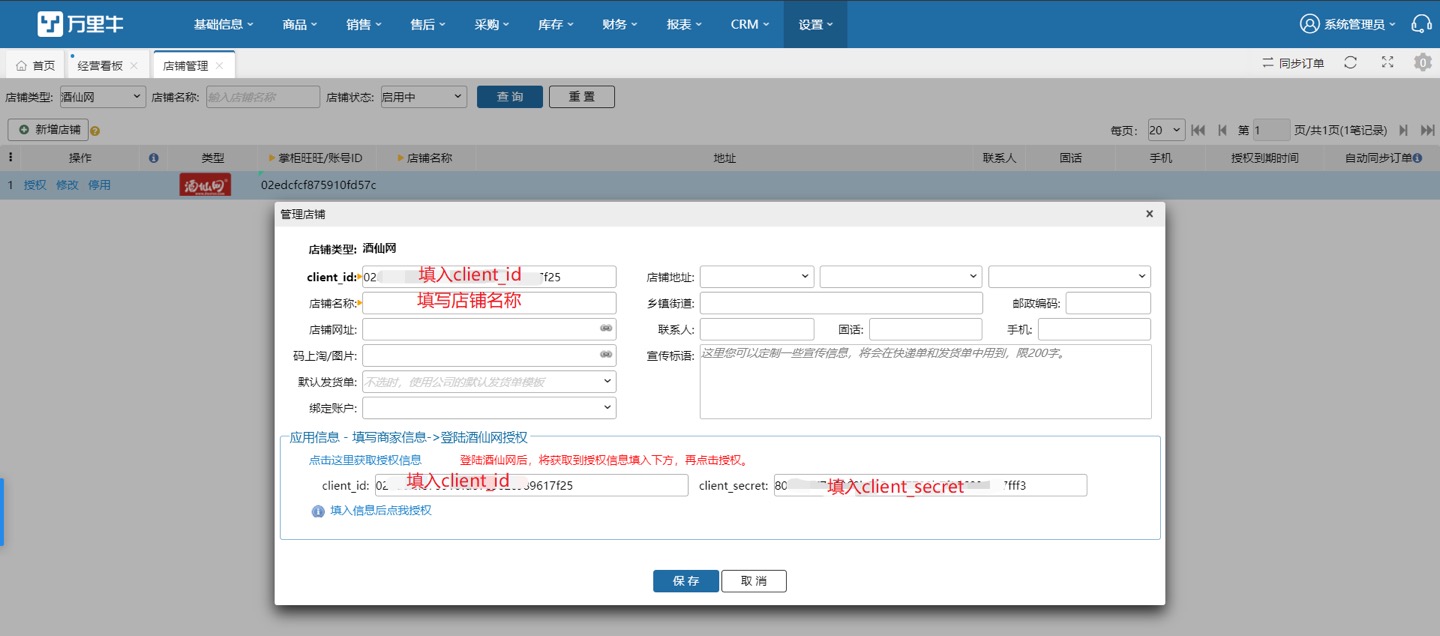Click the 同步订单 button

[x=1293, y=63]
